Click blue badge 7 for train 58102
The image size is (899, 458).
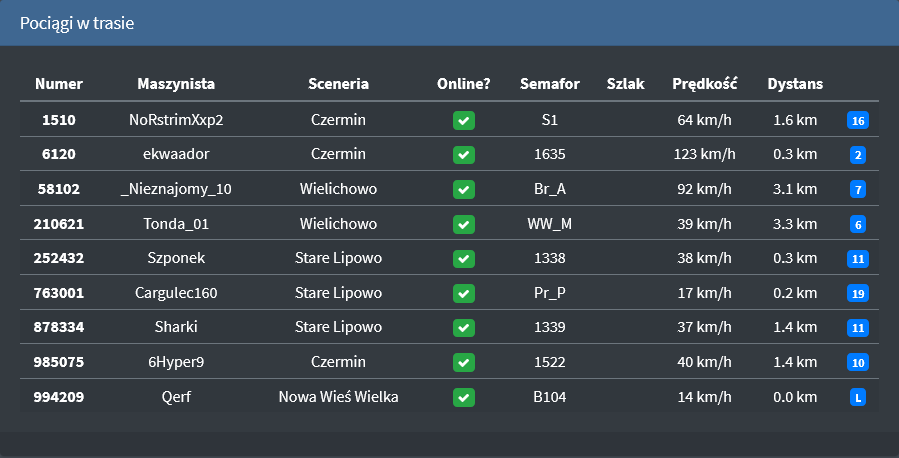coord(858,190)
